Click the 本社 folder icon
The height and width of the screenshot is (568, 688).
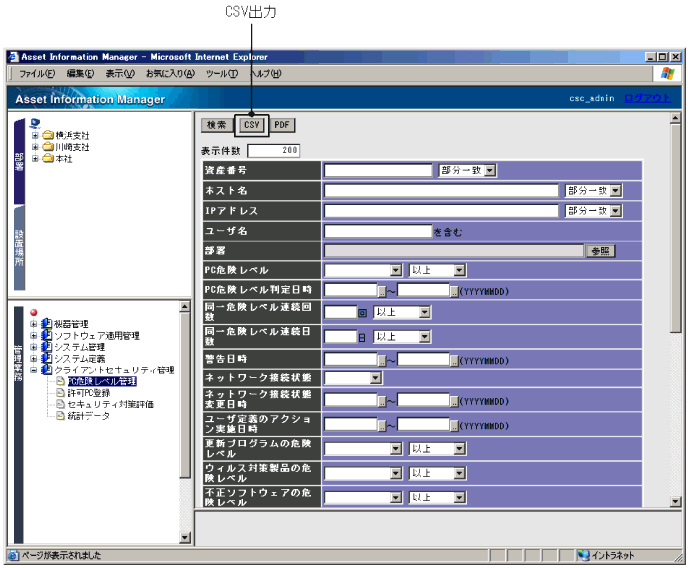point(48,159)
